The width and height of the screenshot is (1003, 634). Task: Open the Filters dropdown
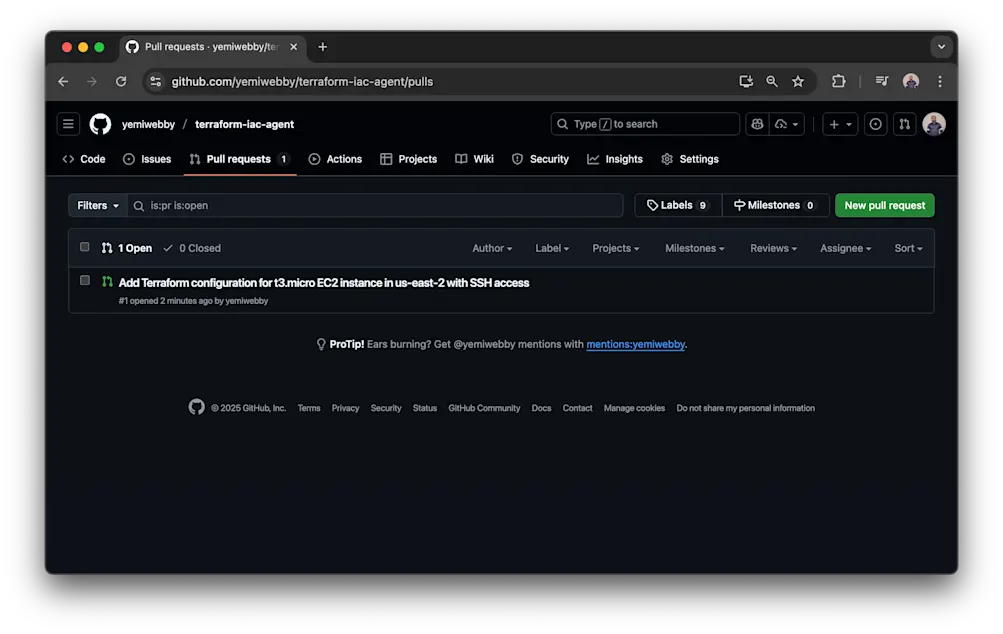(x=98, y=205)
